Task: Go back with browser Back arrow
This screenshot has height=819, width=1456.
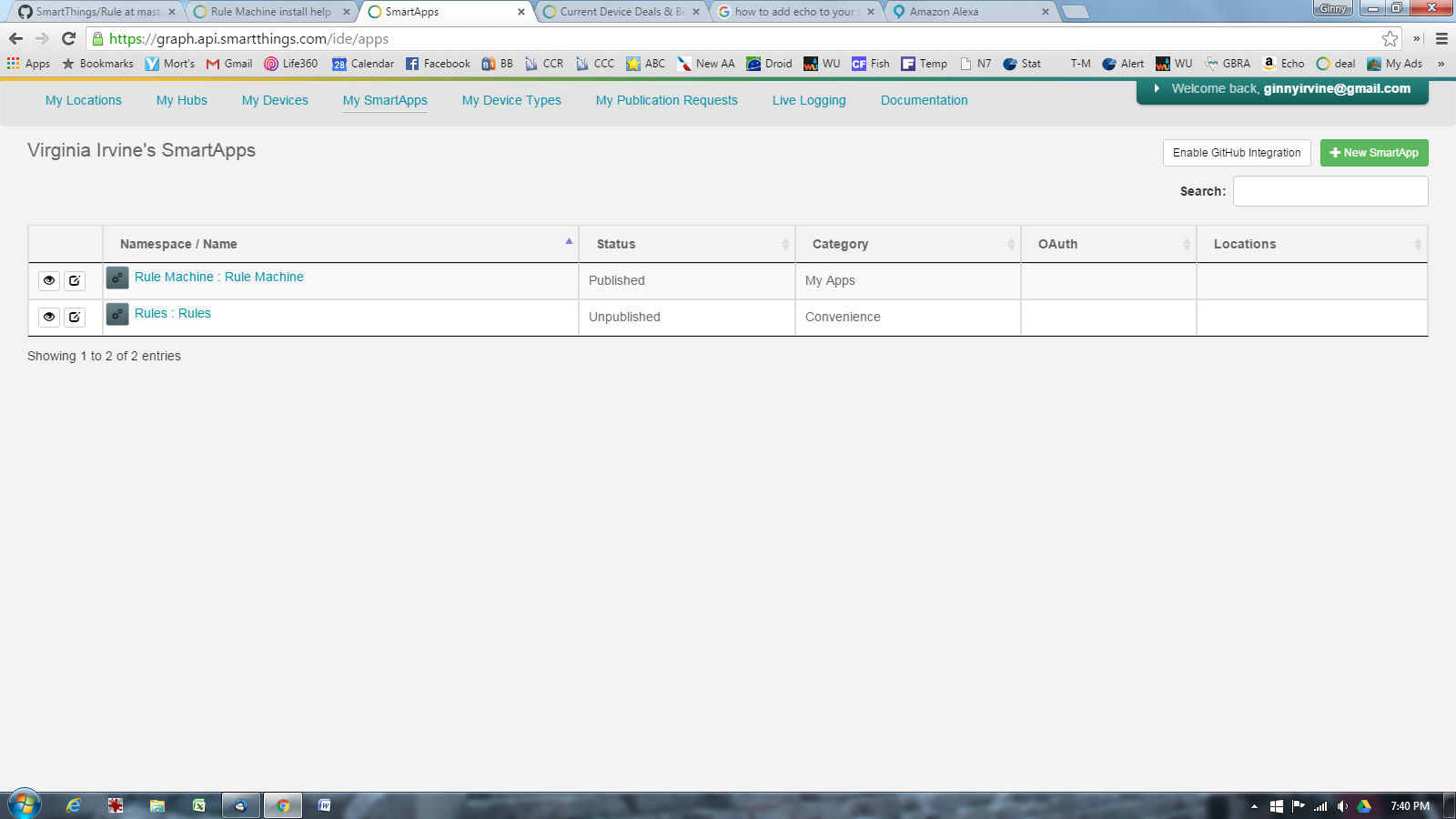Action: [x=15, y=38]
